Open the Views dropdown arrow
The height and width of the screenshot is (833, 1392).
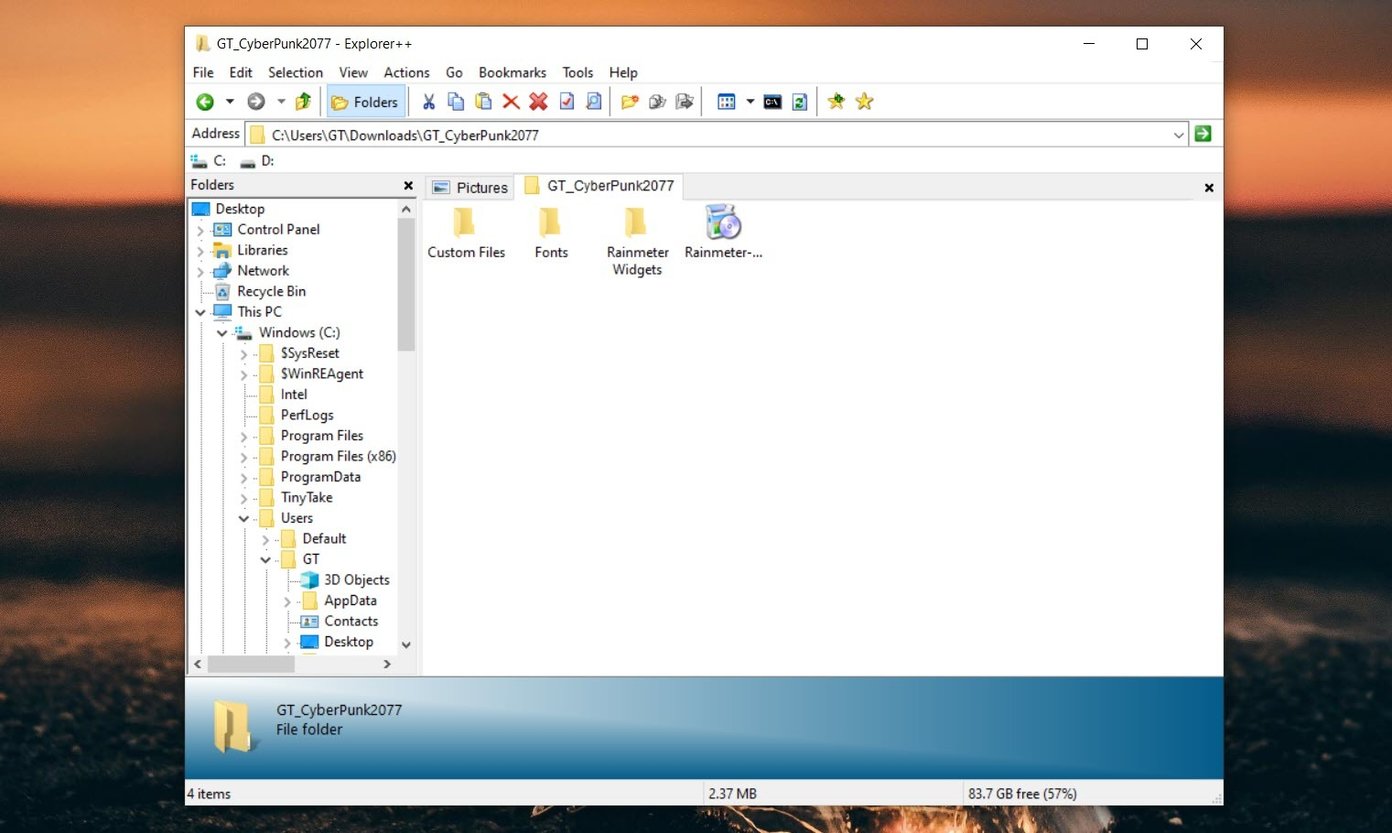tap(750, 101)
